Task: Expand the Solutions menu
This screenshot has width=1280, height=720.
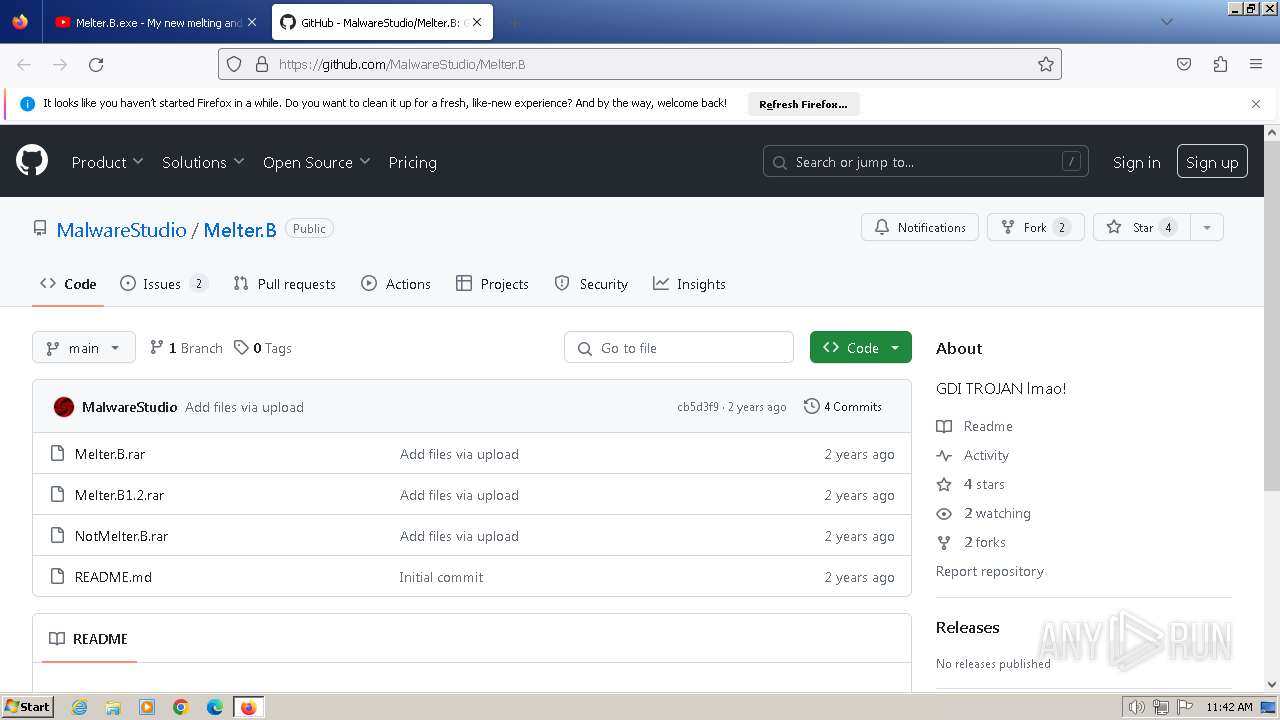Action: [203, 162]
